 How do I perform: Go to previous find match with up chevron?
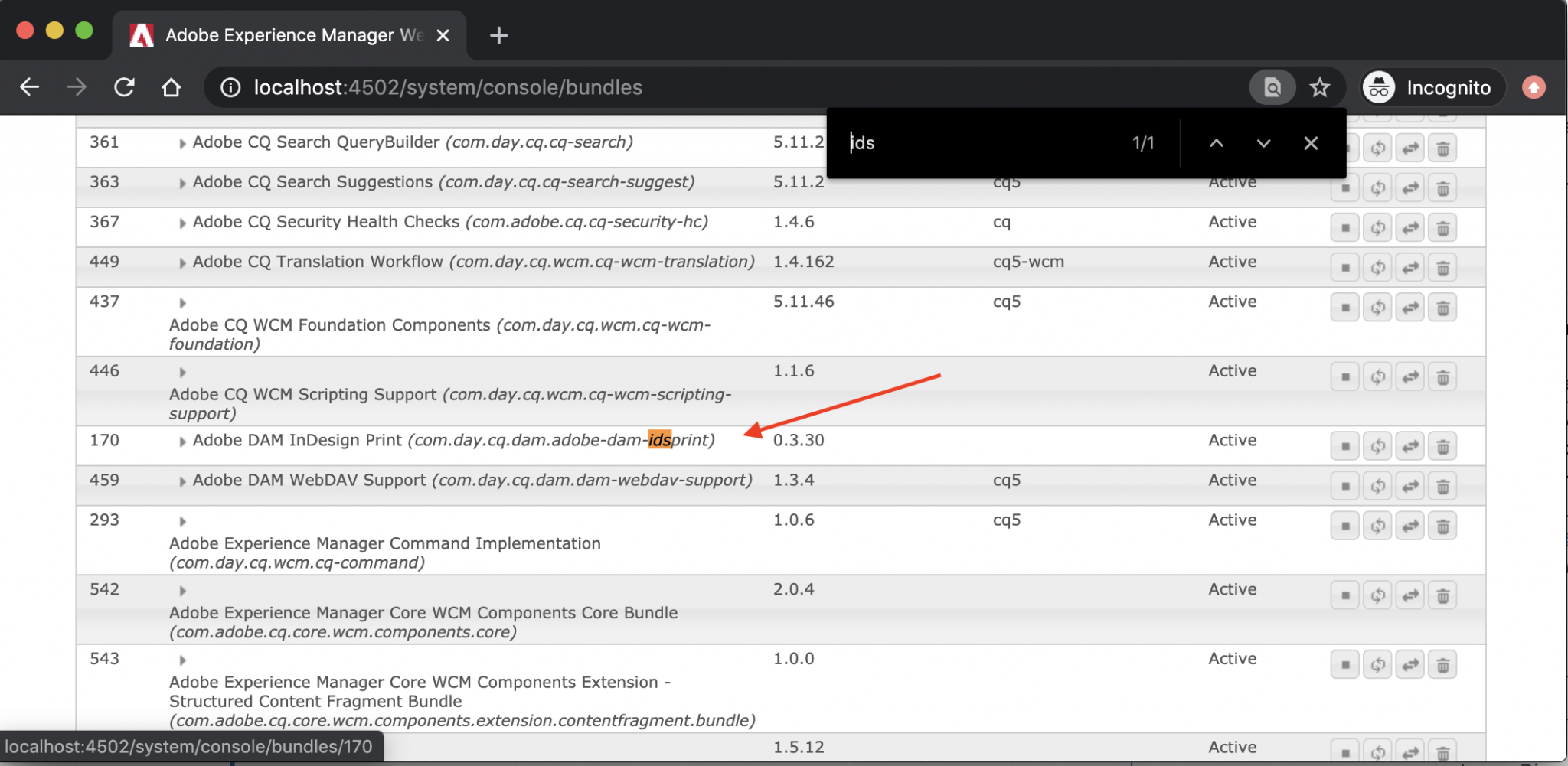point(1216,143)
